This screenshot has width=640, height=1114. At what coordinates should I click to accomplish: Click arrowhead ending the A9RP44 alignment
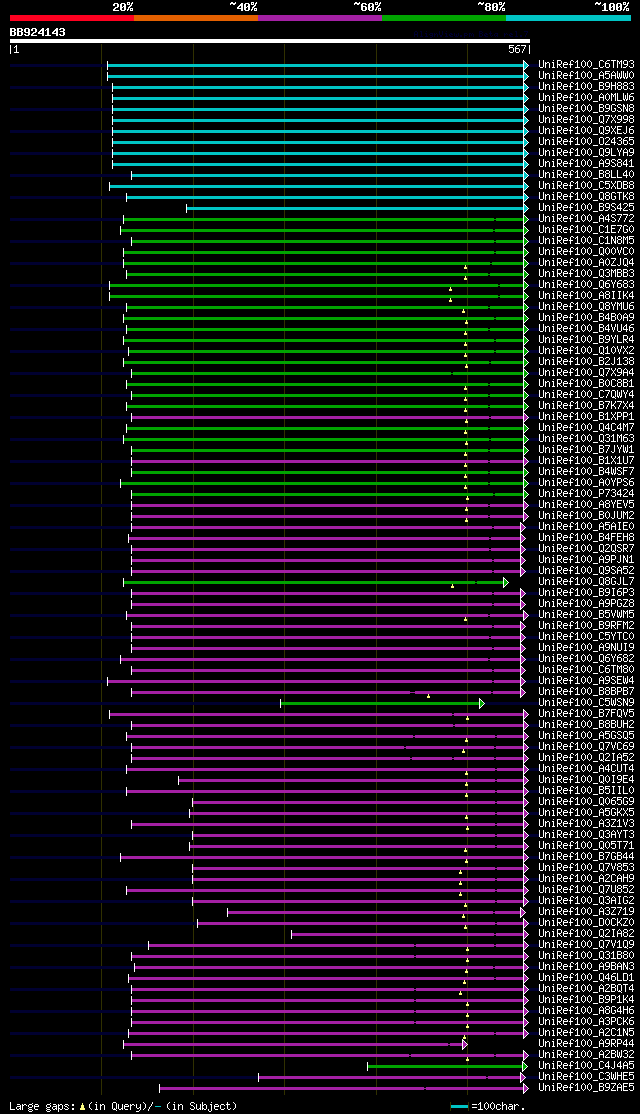click(465, 1044)
